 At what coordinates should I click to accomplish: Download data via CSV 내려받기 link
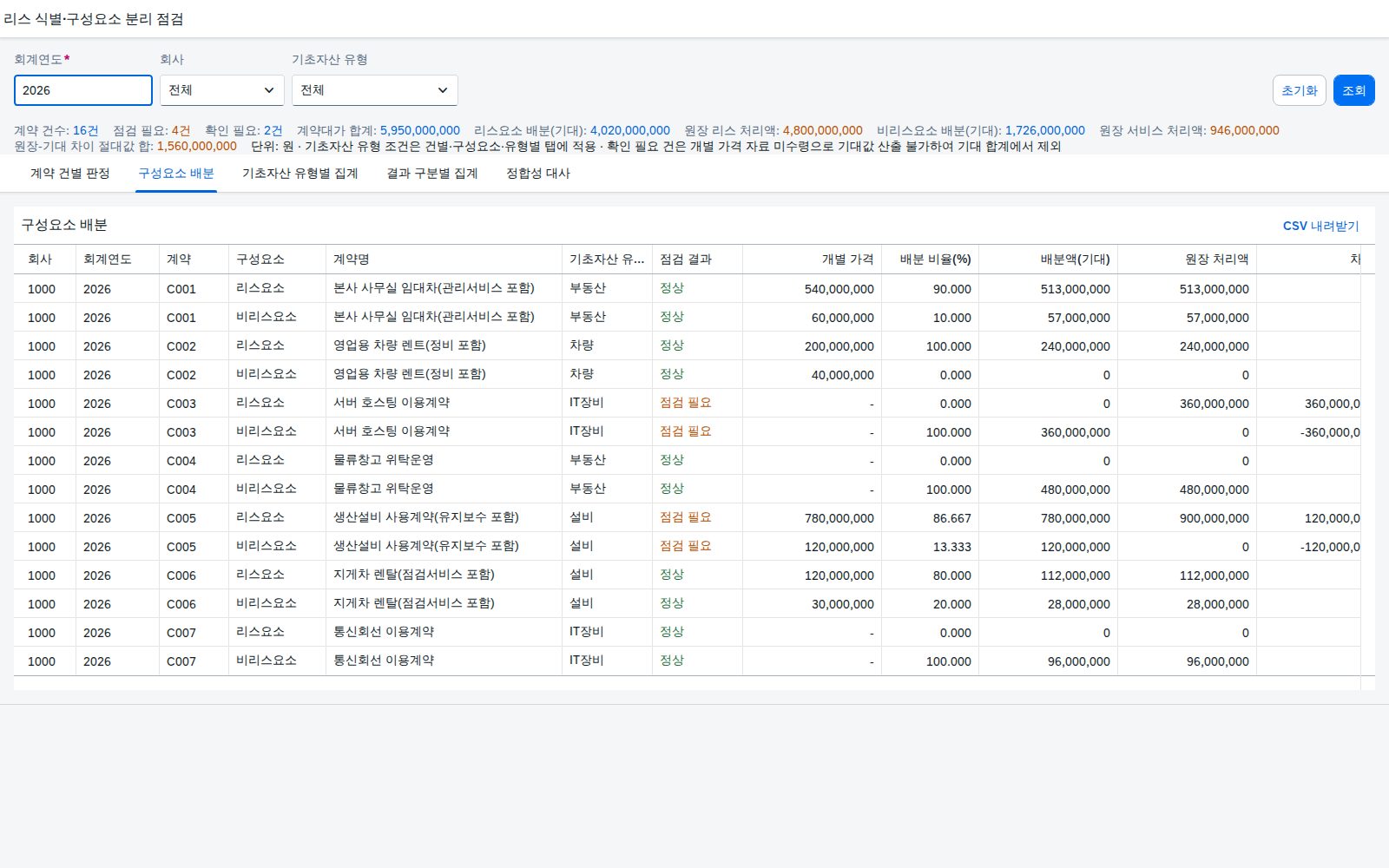coord(1321,226)
